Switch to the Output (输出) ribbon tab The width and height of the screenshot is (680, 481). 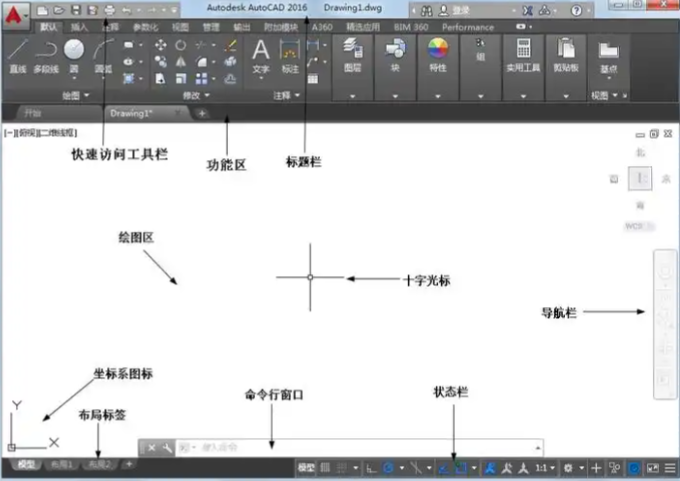241,27
